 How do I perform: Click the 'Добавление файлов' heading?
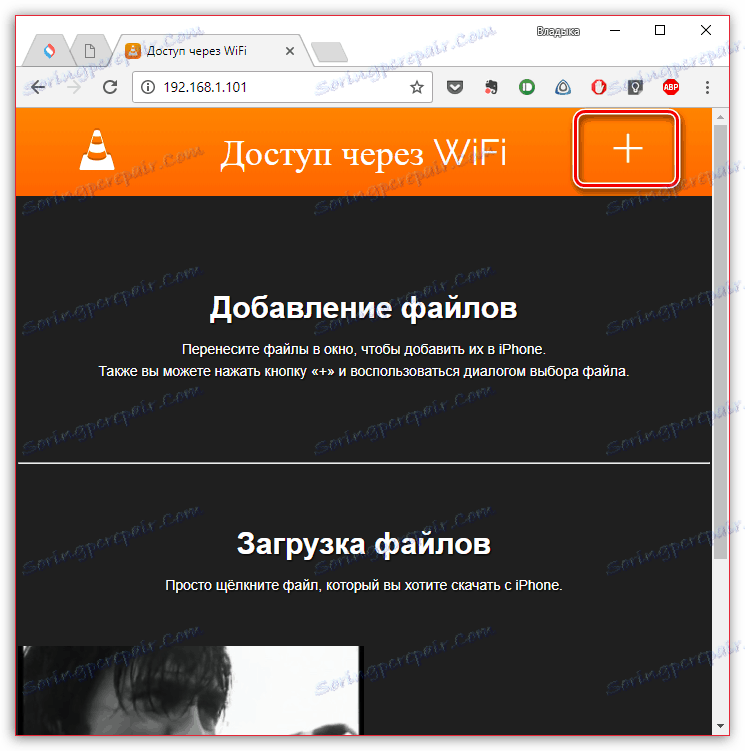click(363, 307)
